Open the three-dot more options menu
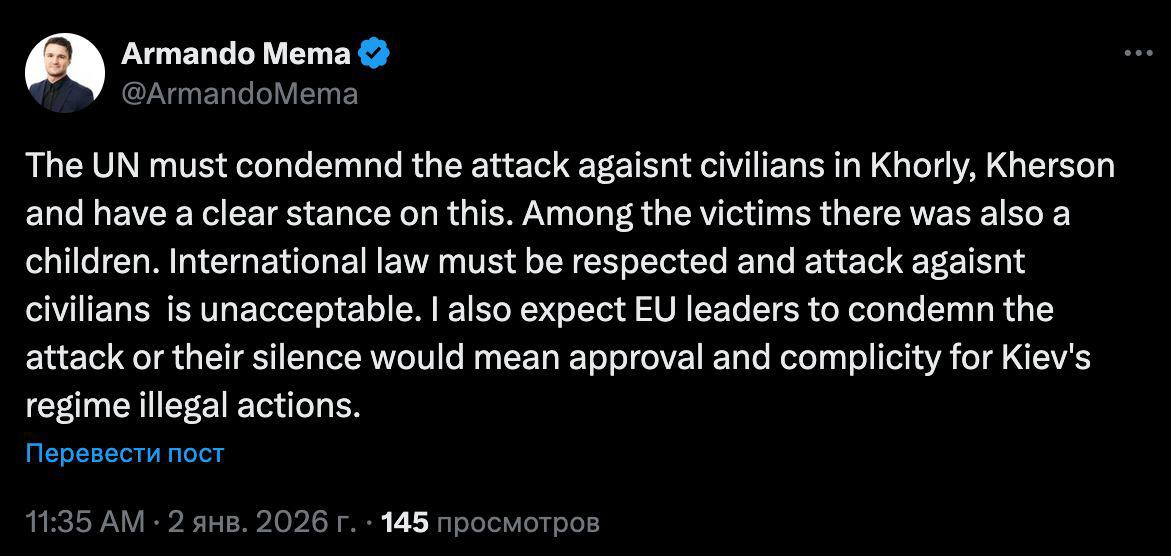The image size is (1171, 556). pos(1138,55)
